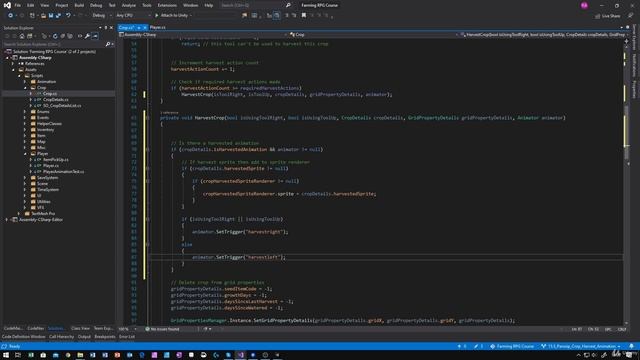The height and width of the screenshot is (360, 640).
Task: Click the user account avatar
Action: tap(584, 5)
